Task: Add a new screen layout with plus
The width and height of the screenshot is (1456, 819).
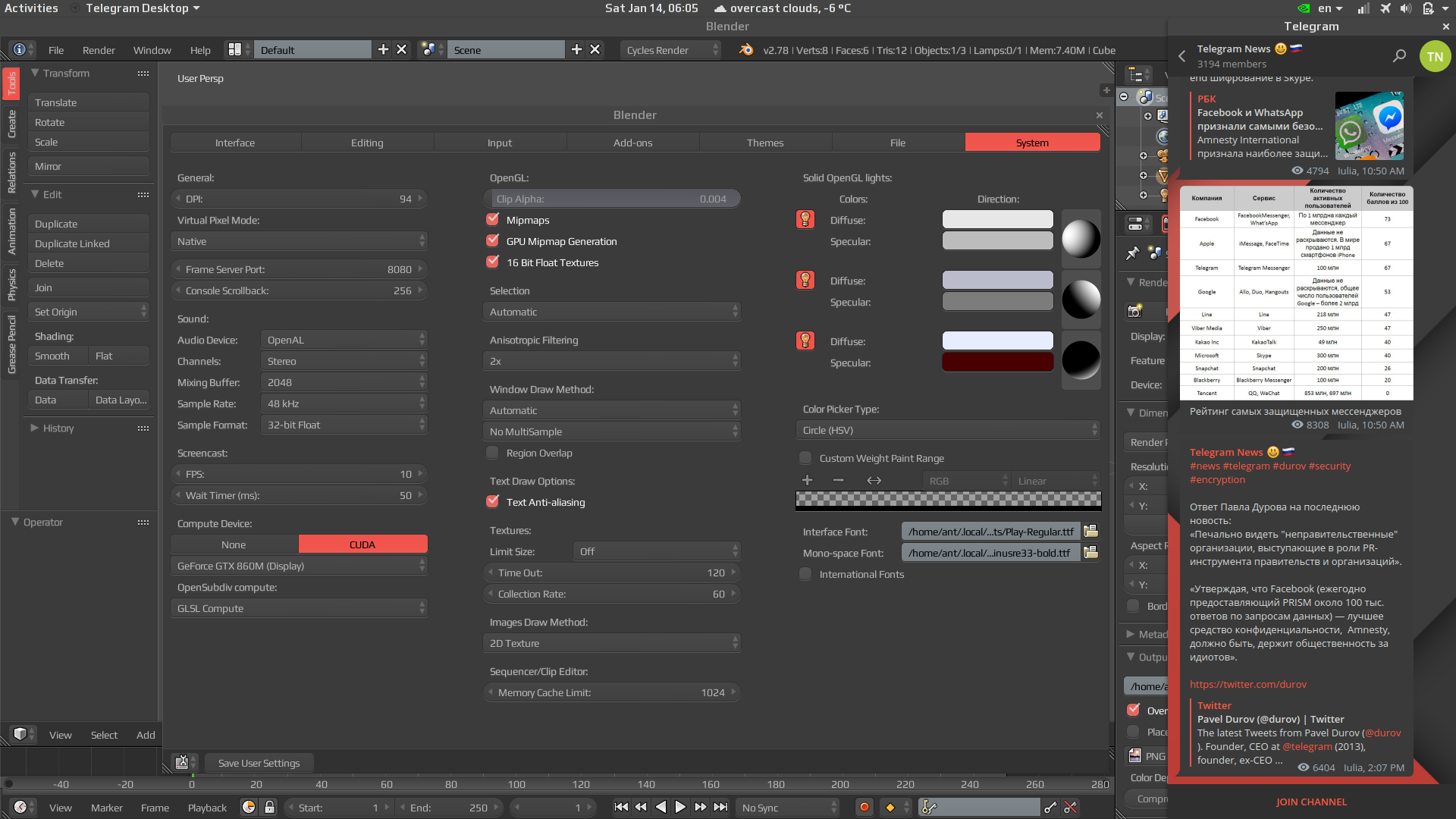Action: pyautogui.click(x=383, y=50)
